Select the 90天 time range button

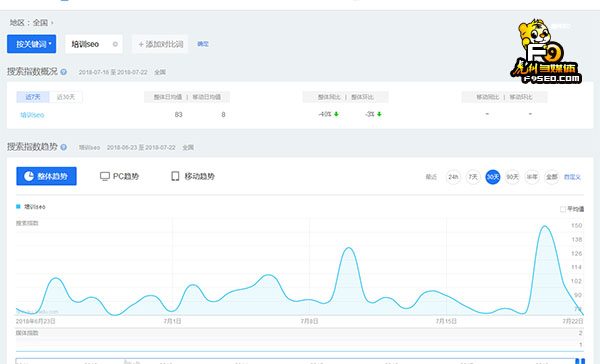512,177
